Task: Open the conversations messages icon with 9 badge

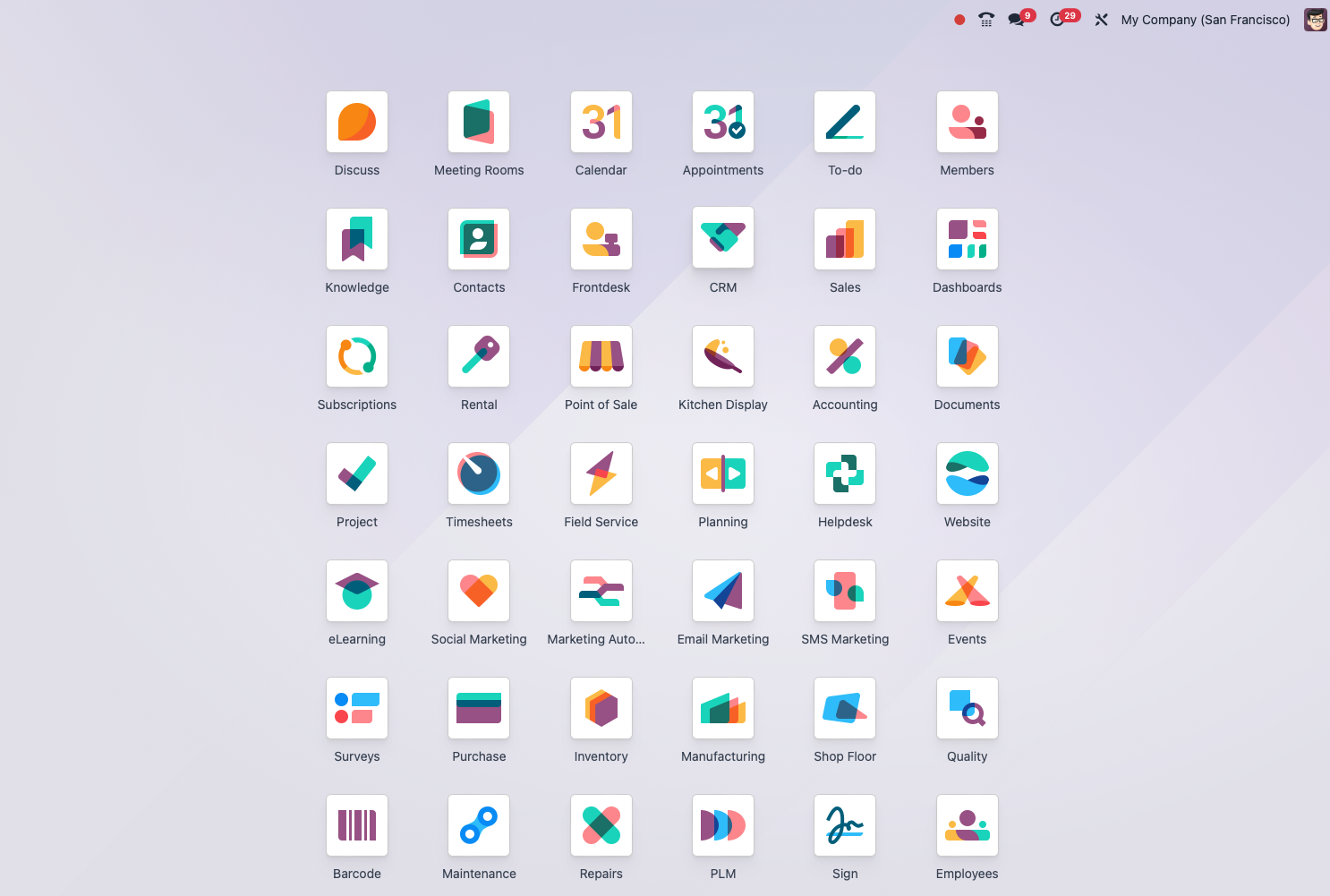Action: [x=1017, y=20]
